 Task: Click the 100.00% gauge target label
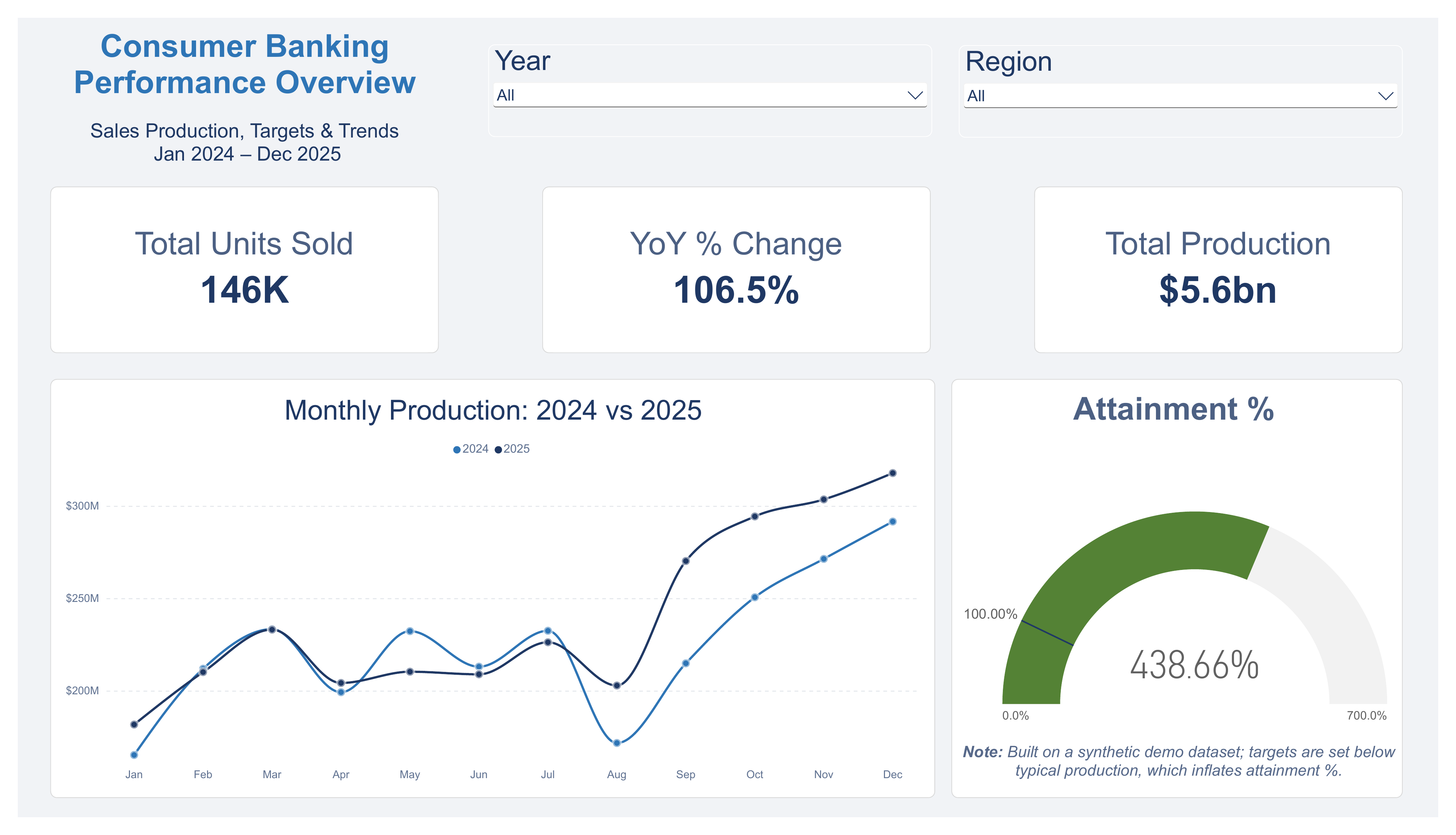(x=990, y=614)
